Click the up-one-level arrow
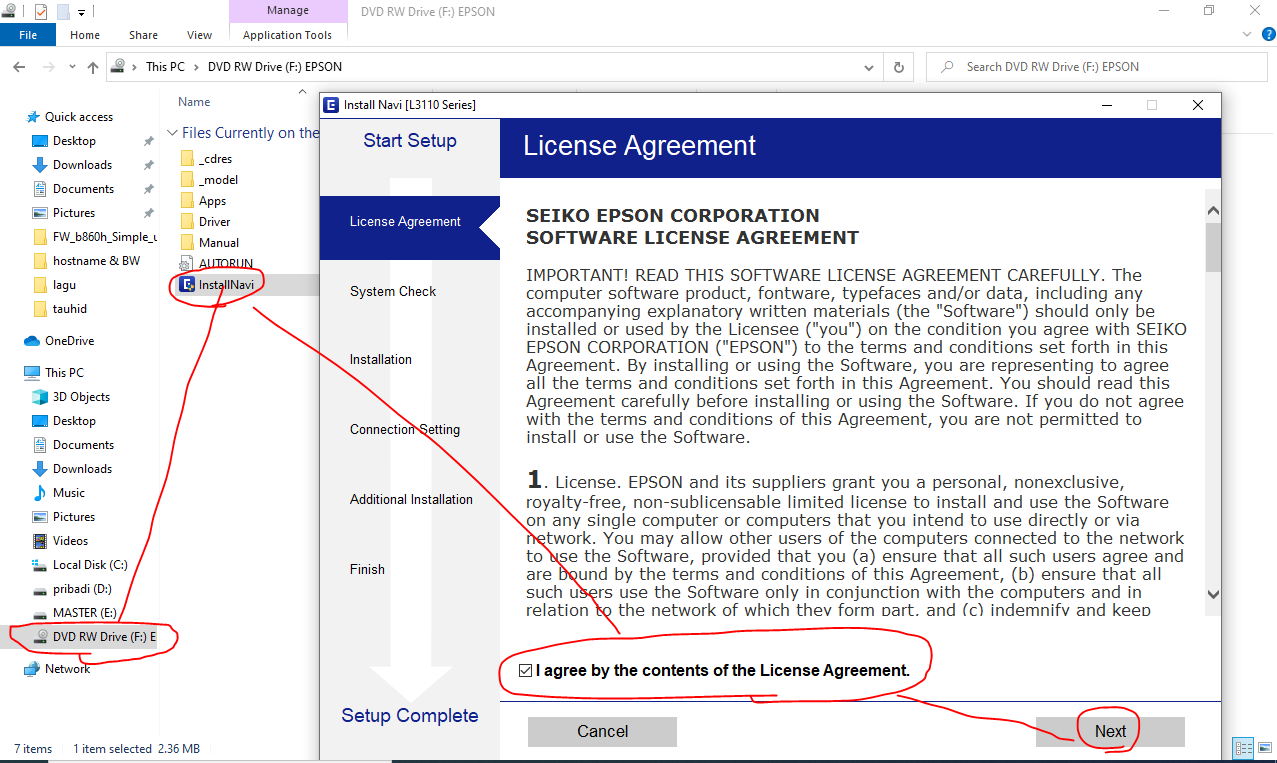The height and width of the screenshot is (763, 1277). pos(93,67)
